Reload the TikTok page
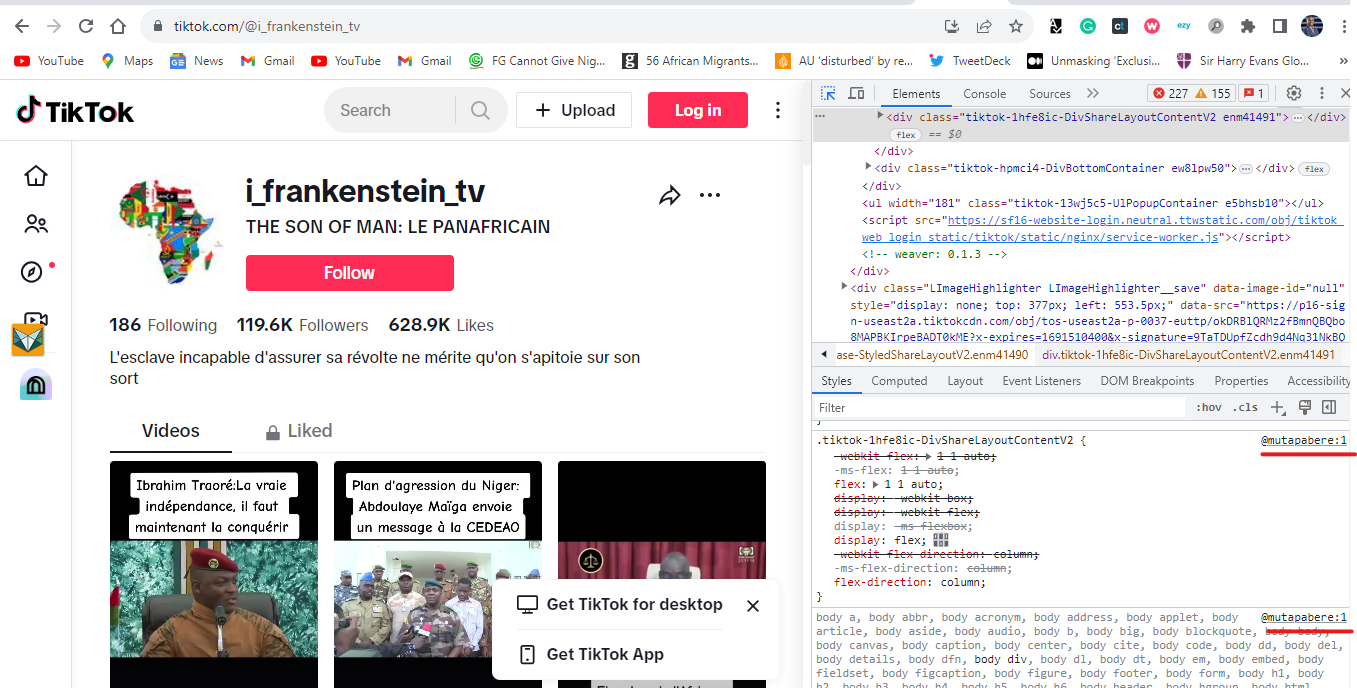The image size is (1357, 688). 86,26
